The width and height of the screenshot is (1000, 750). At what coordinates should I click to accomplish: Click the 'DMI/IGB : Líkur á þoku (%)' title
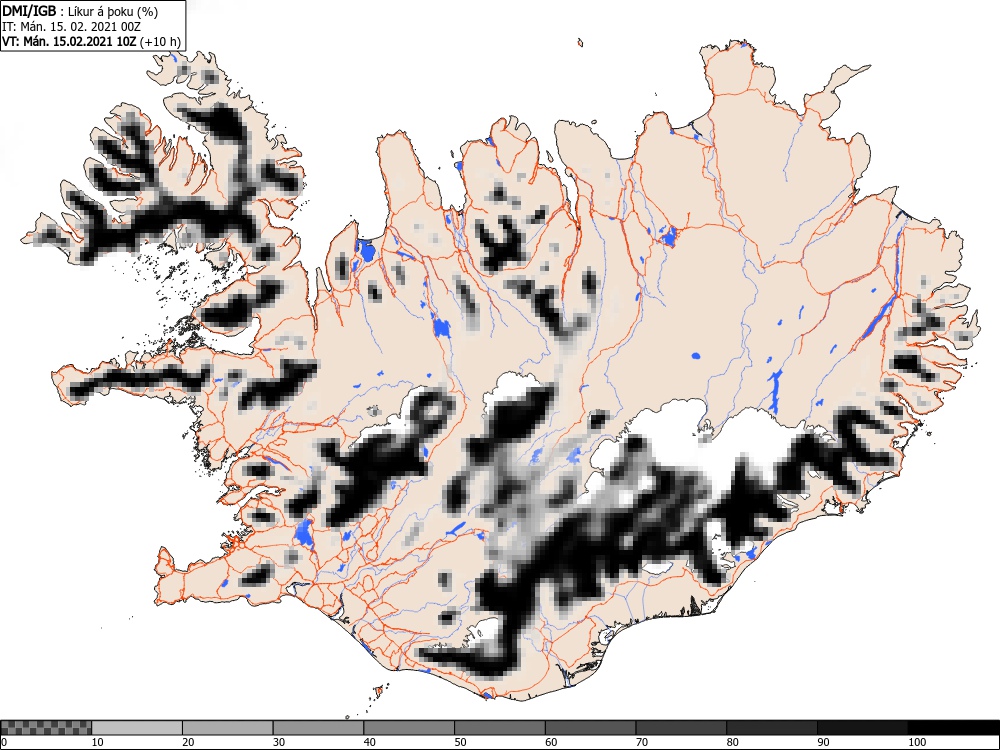click(x=80, y=11)
